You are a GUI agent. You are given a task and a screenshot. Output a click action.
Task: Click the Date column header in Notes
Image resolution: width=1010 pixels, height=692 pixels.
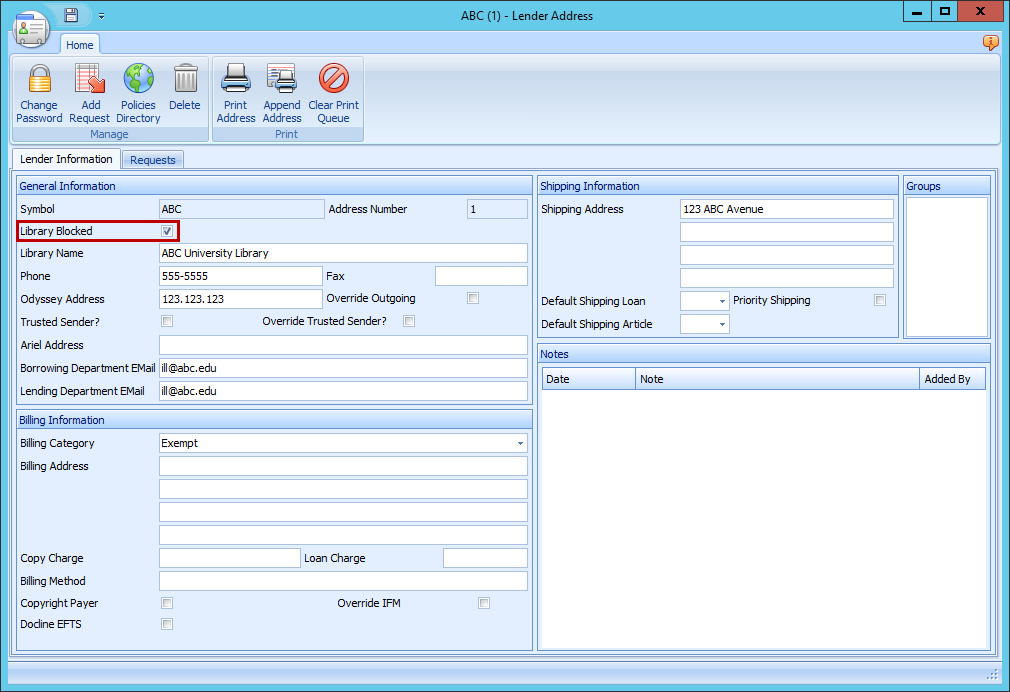tap(588, 379)
